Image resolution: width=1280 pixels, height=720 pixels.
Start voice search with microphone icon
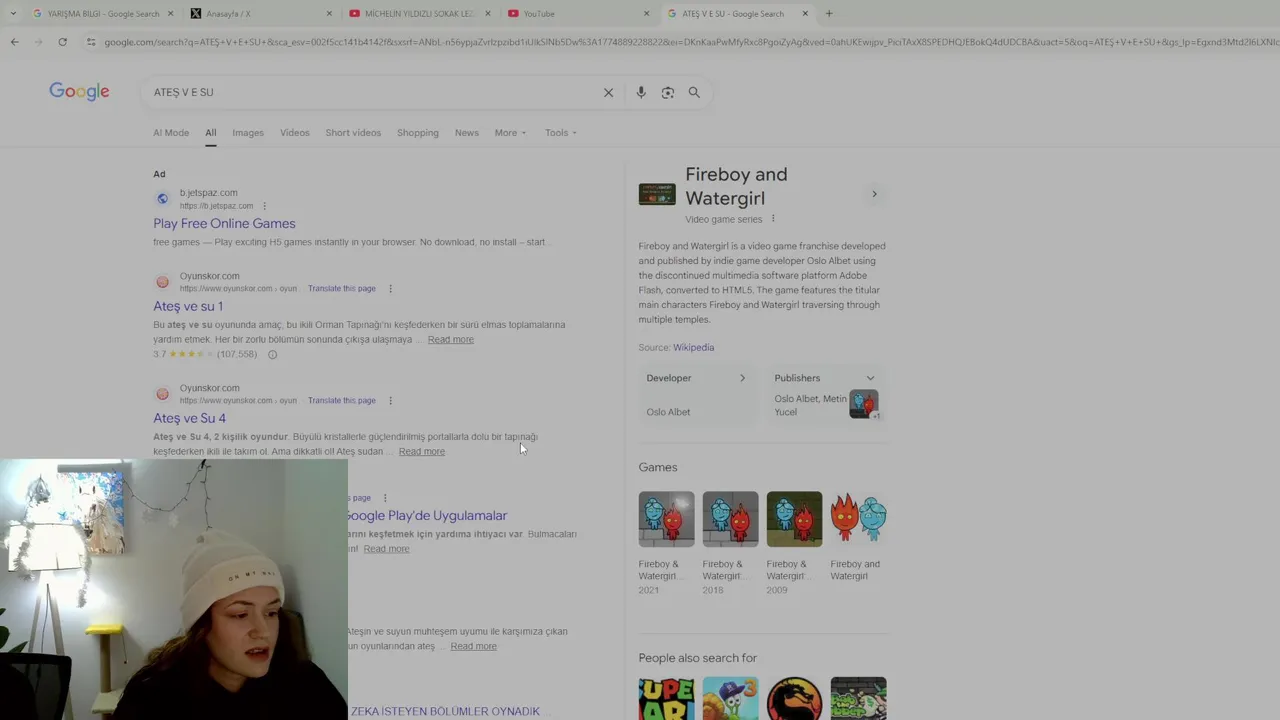point(641,92)
